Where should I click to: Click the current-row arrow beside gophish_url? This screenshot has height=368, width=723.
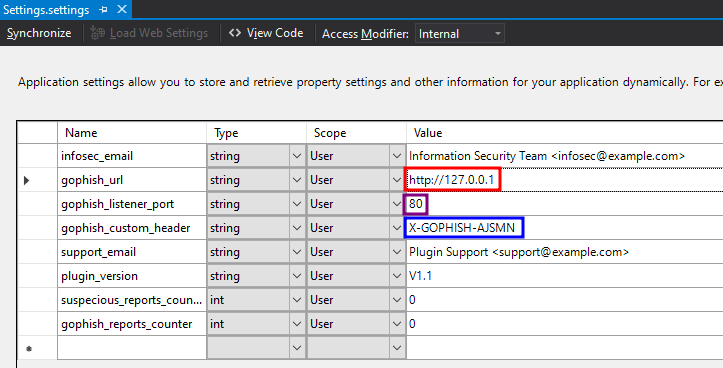(27, 180)
